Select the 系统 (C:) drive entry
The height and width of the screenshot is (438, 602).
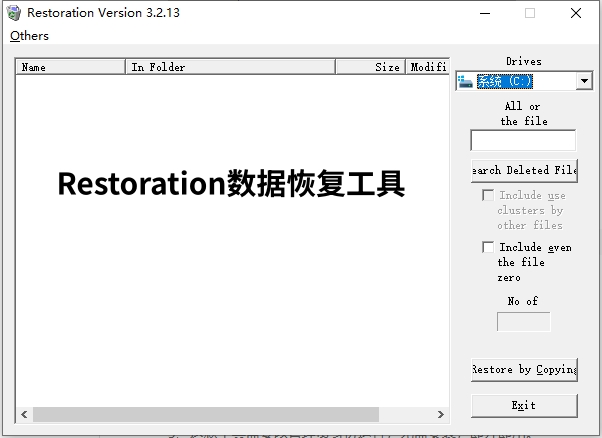tap(504, 81)
